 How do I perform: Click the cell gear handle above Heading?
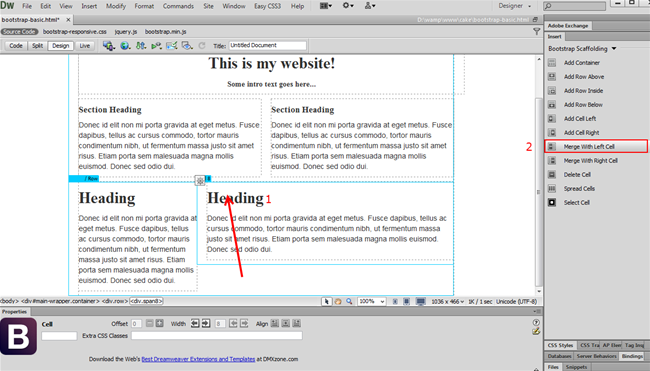point(200,180)
